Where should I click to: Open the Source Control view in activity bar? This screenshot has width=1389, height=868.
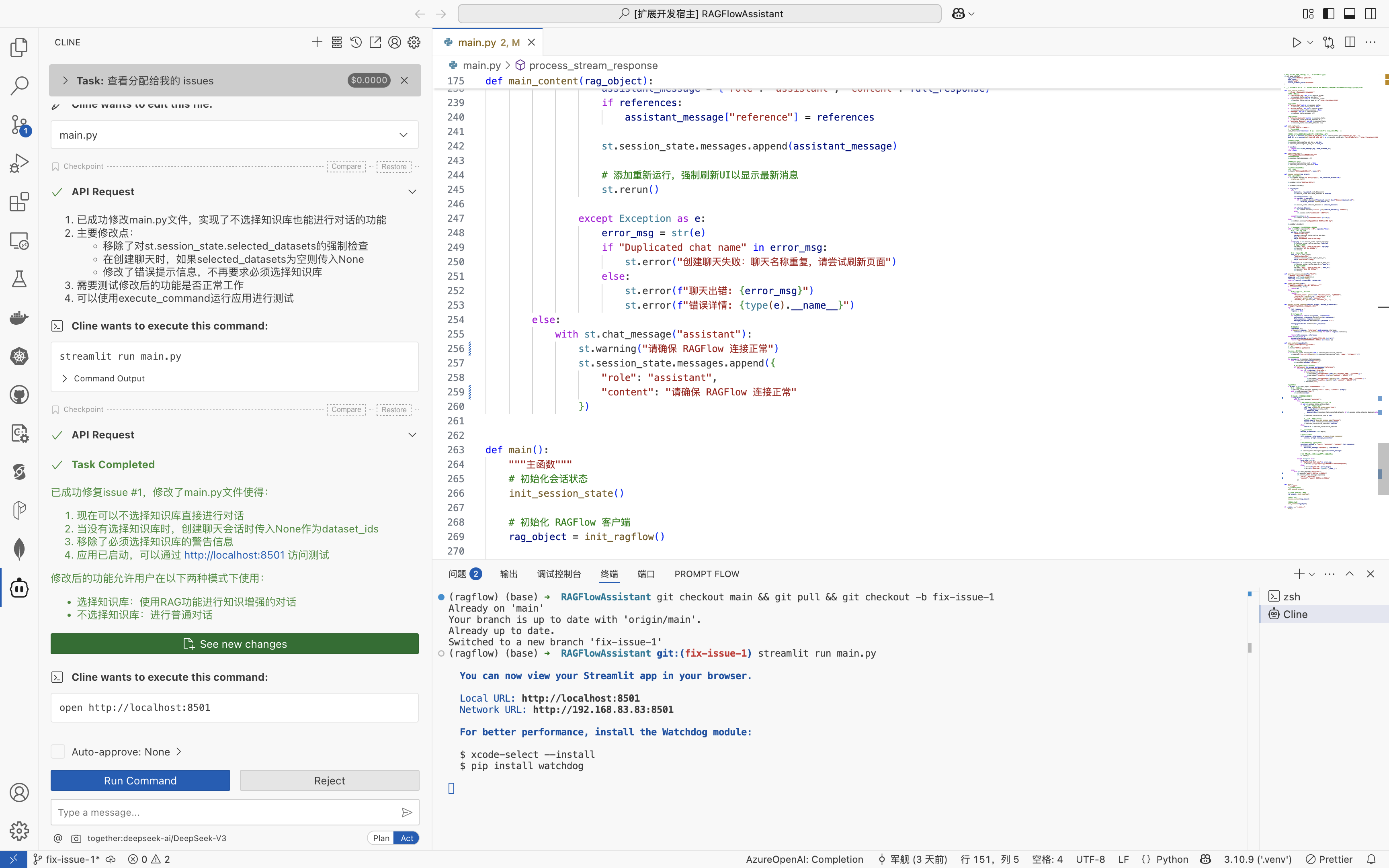click(x=19, y=125)
